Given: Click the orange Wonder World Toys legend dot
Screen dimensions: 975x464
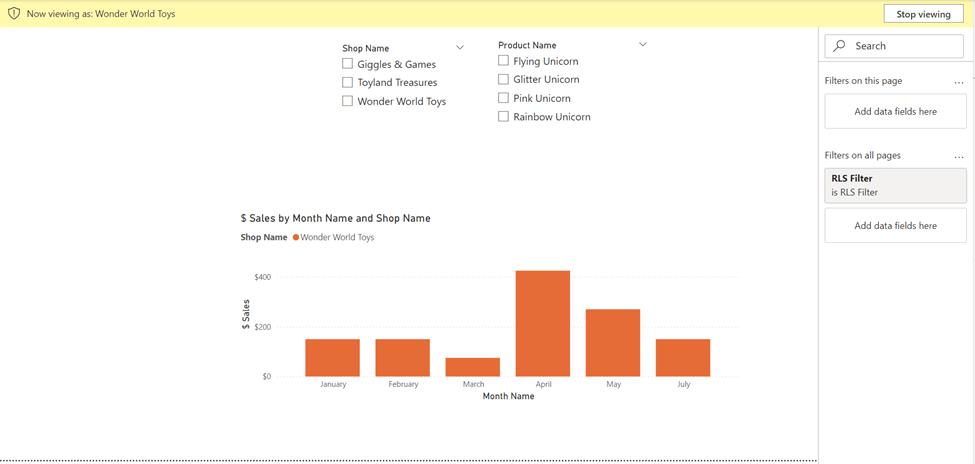Looking at the screenshot, I should point(296,238).
